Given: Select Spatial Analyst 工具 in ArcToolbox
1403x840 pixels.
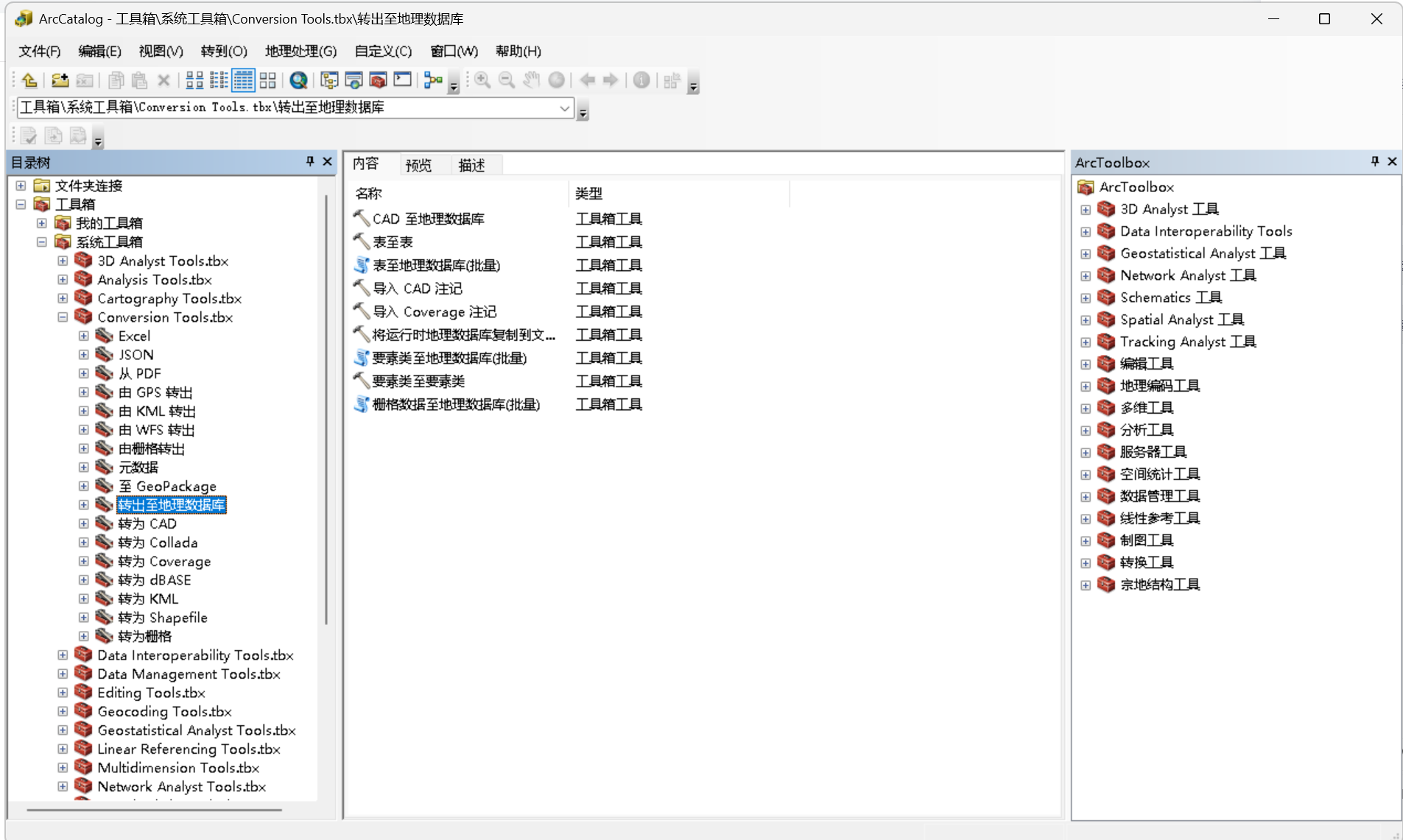Looking at the screenshot, I should 1181,320.
